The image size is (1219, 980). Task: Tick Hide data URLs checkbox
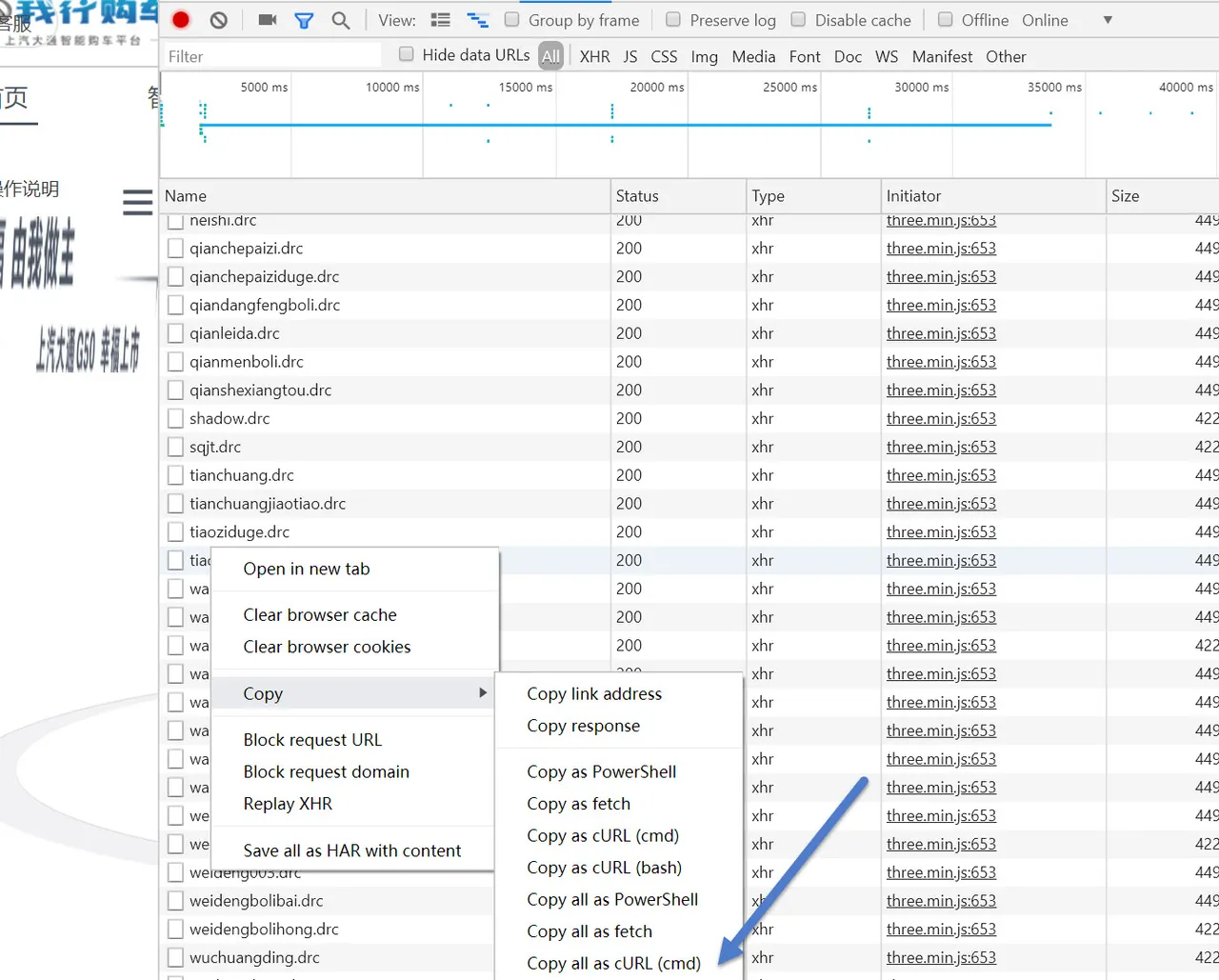pyautogui.click(x=407, y=54)
